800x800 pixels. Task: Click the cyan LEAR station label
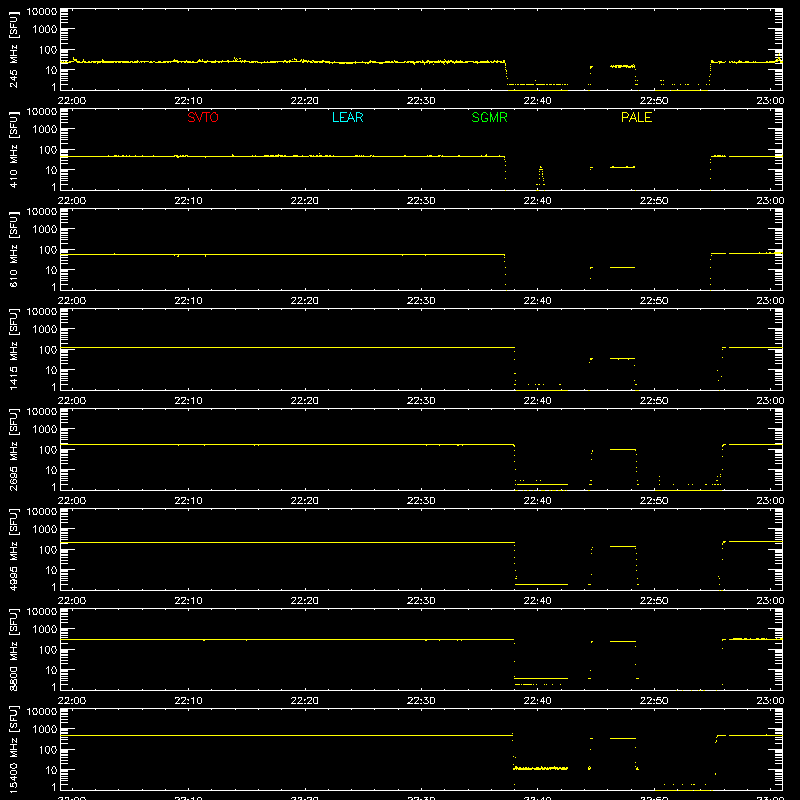coord(347,117)
